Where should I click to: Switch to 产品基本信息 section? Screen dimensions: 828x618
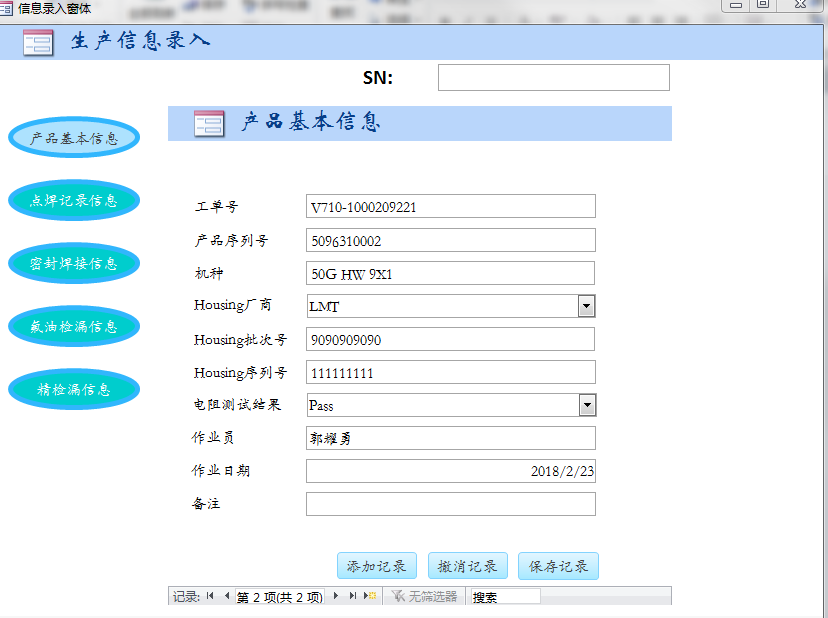tap(74, 138)
